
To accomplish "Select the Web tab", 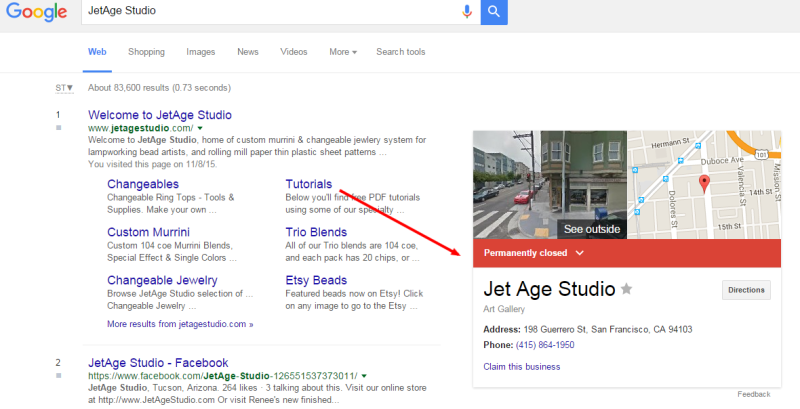I will click(x=97, y=52).
